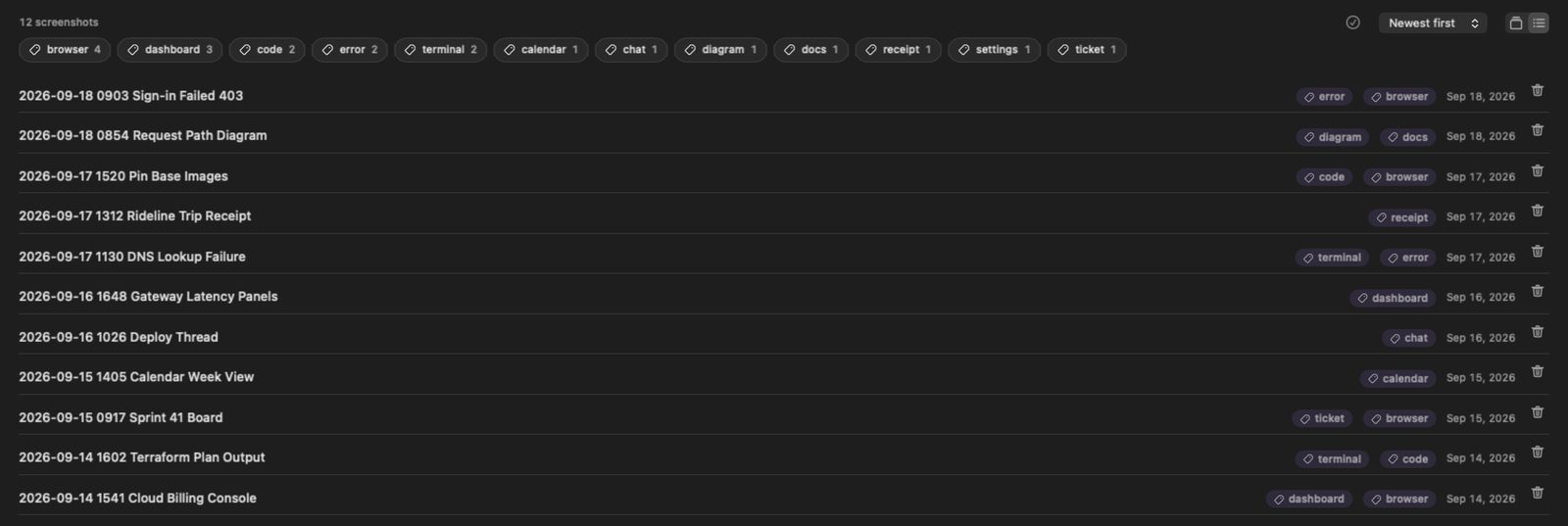This screenshot has height=526, width=1568.
Task: Open 2026-09-17 1312 Rideline Trip Receipt
Action: [134, 216]
